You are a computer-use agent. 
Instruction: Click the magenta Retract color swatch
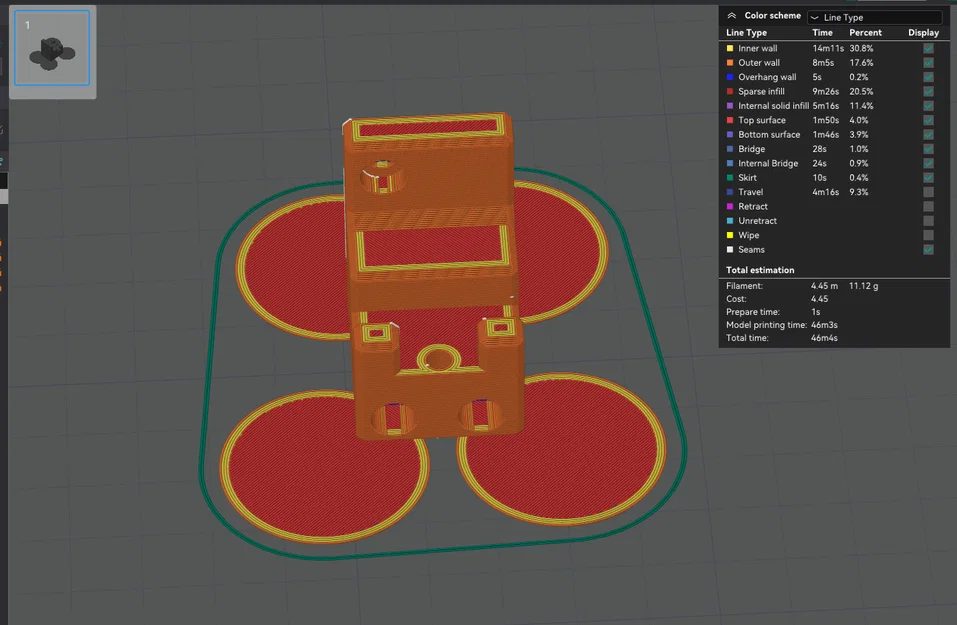coord(730,206)
